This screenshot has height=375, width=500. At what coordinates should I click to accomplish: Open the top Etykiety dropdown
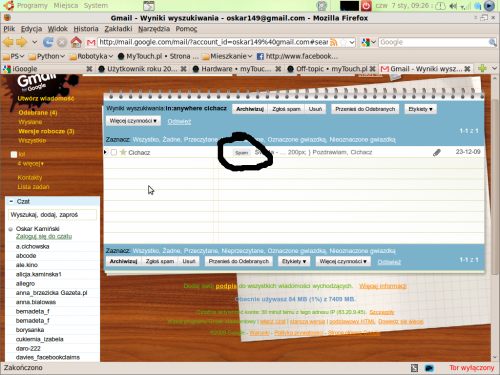click(420, 109)
